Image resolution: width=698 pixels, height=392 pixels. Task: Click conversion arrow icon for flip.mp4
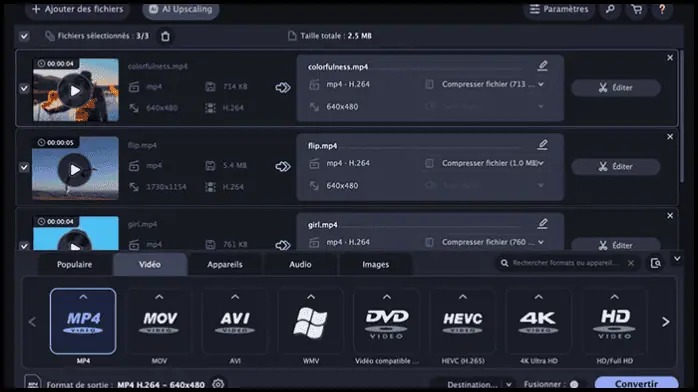point(283,166)
